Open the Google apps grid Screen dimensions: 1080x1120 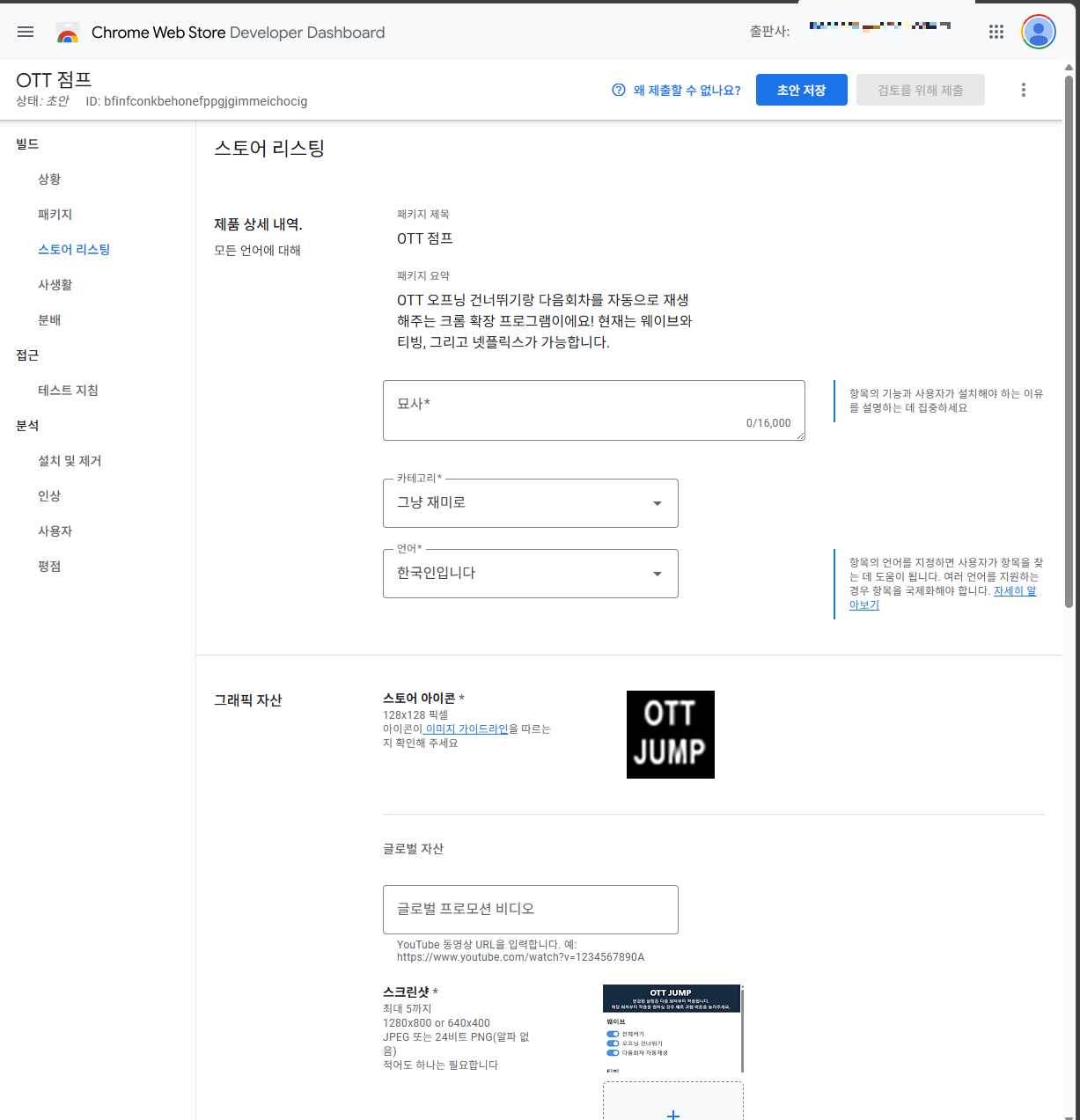click(x=996, y=32)
